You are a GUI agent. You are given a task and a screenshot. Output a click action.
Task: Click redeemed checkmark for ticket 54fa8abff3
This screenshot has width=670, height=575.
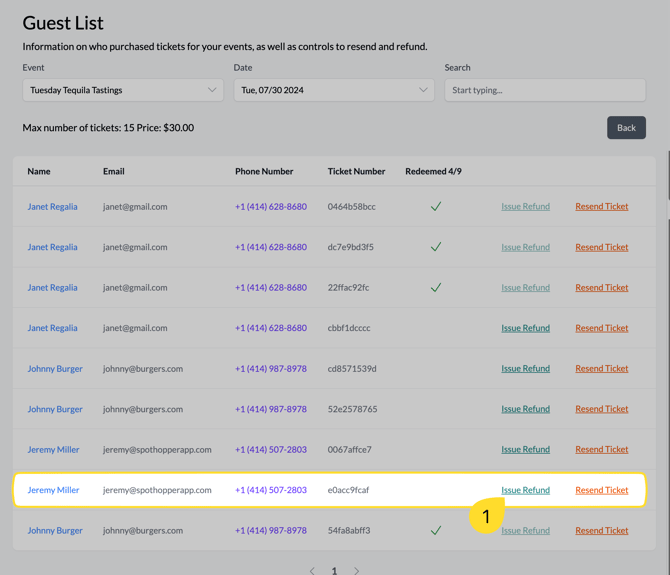point(436,531)
